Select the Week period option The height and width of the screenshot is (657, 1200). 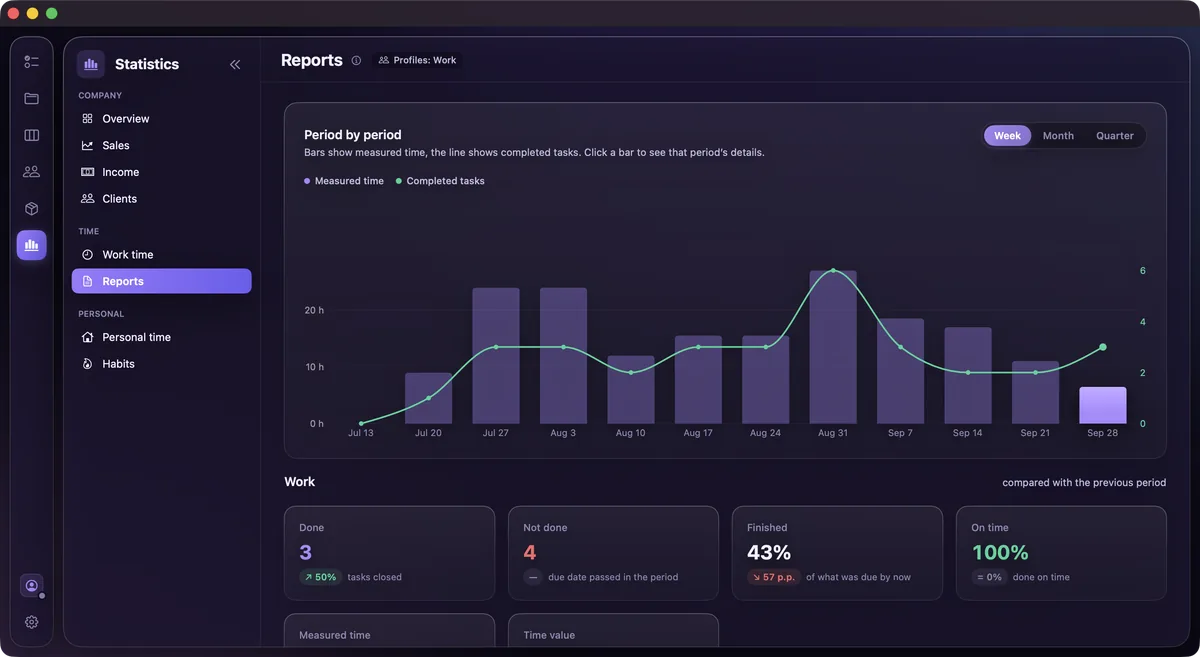tap(1007, 136)
